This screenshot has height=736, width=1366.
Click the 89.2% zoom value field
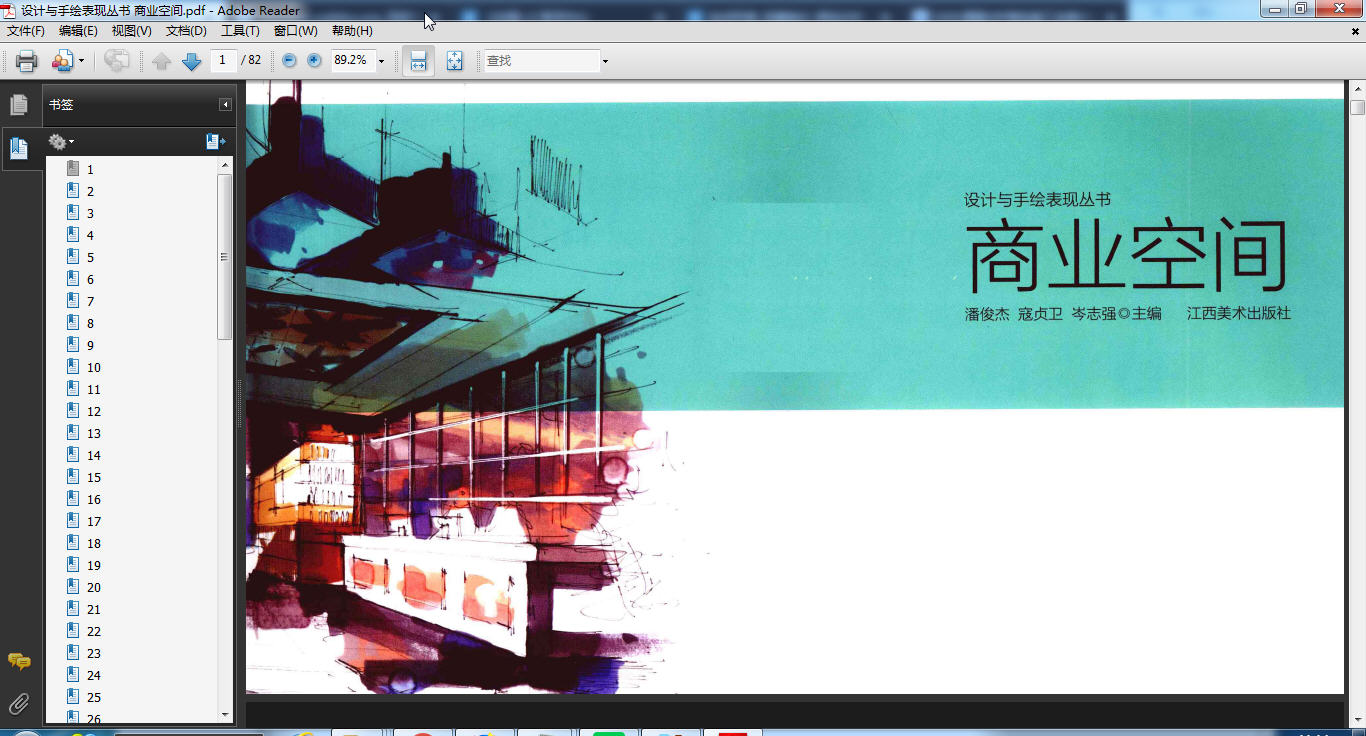352,60
